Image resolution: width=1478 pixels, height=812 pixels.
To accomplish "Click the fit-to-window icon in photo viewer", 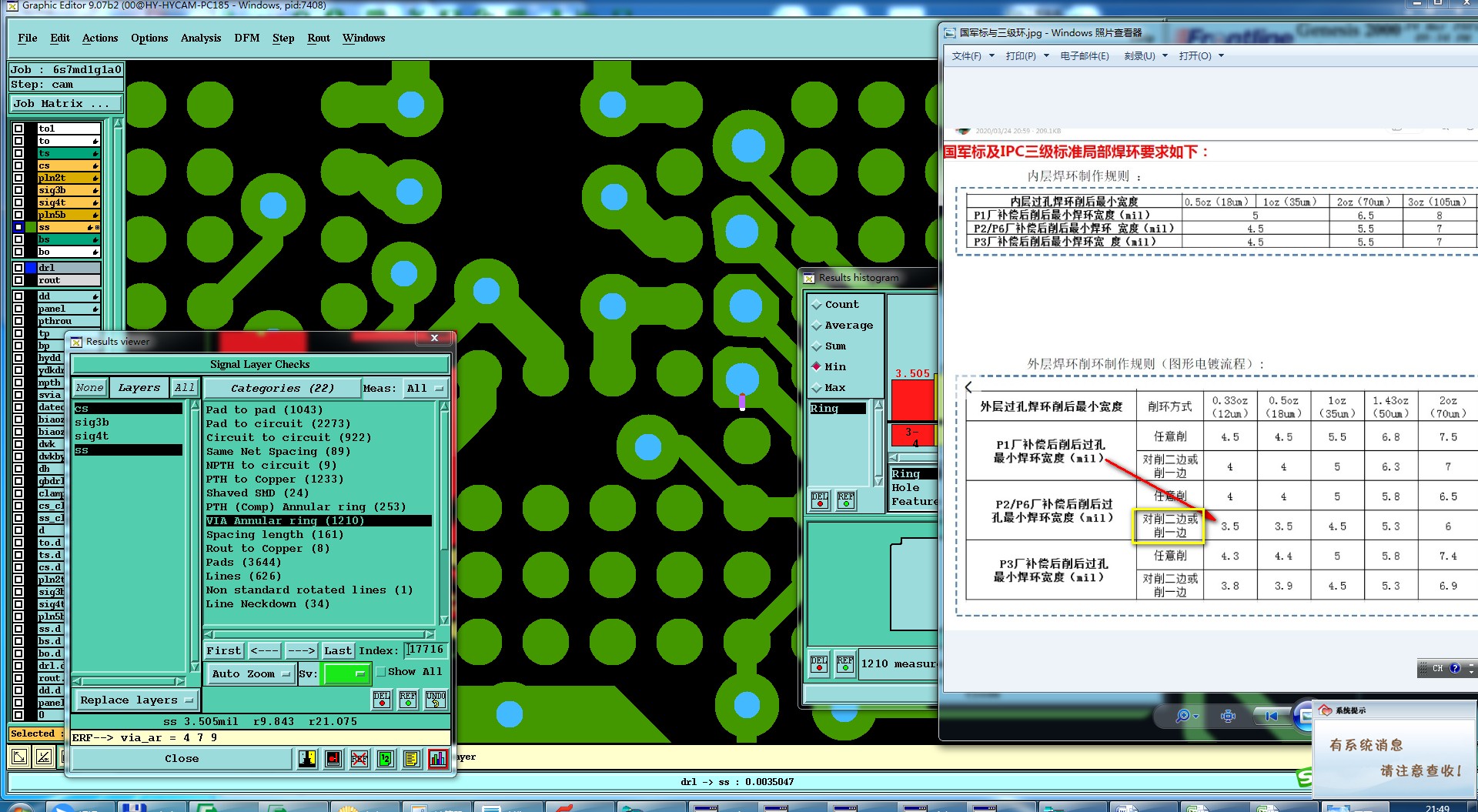I will (x=1229, y=717).
